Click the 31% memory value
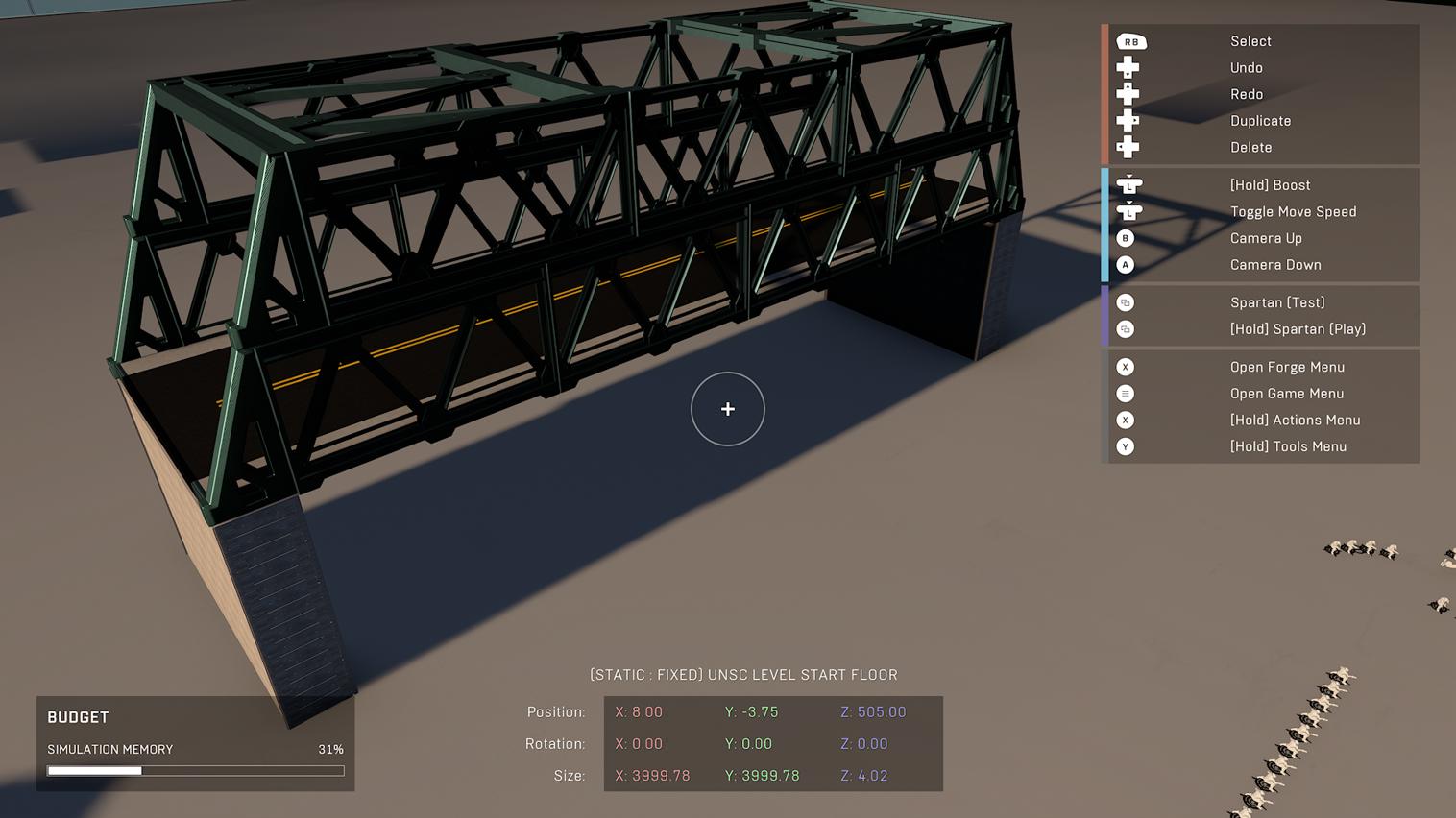 [330, 749]
